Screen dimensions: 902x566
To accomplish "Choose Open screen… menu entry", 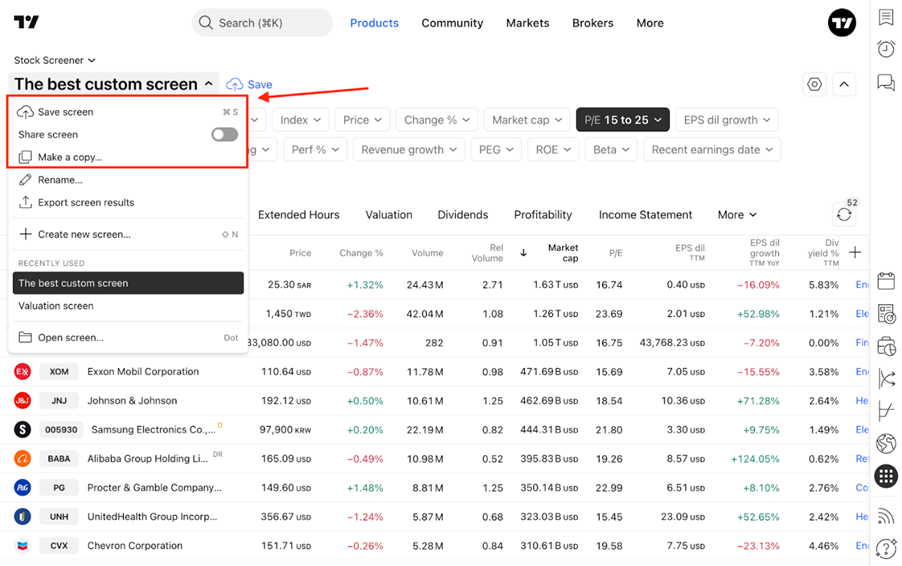I will 128,338.
